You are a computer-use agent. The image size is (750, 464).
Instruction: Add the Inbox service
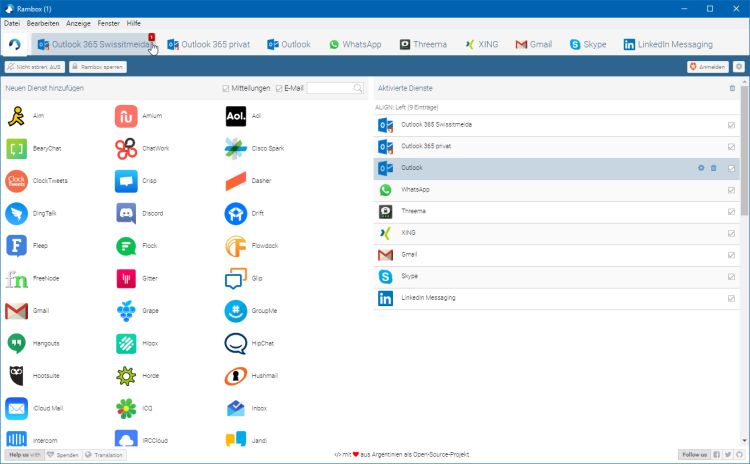pyautogui.click(x=246, y=409)
